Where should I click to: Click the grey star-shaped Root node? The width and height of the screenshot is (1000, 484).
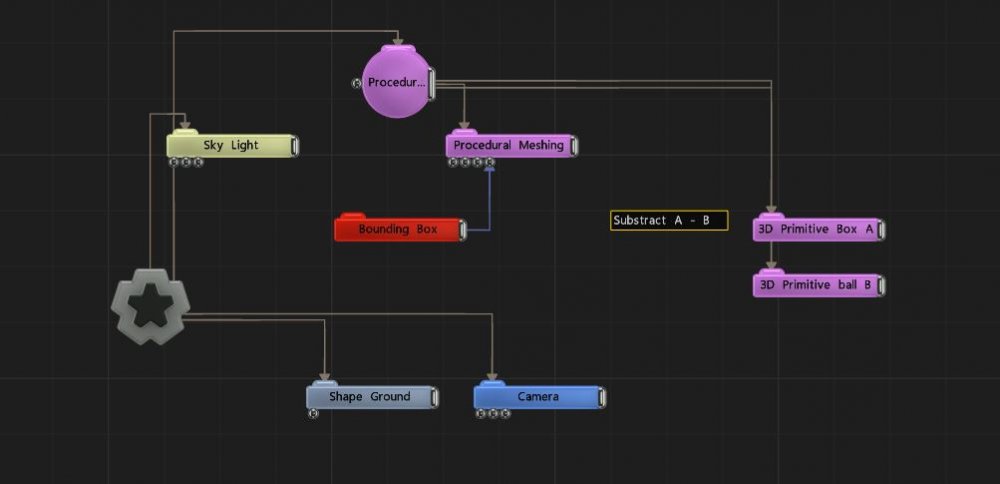click(x=149, y=307)
